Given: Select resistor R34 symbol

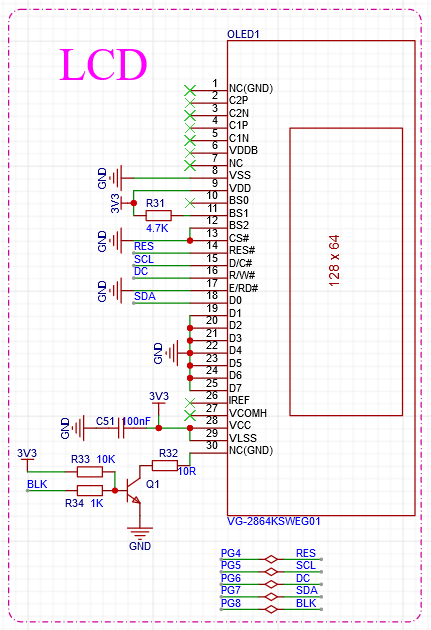Looking at the screenshot, I should 90,491.
